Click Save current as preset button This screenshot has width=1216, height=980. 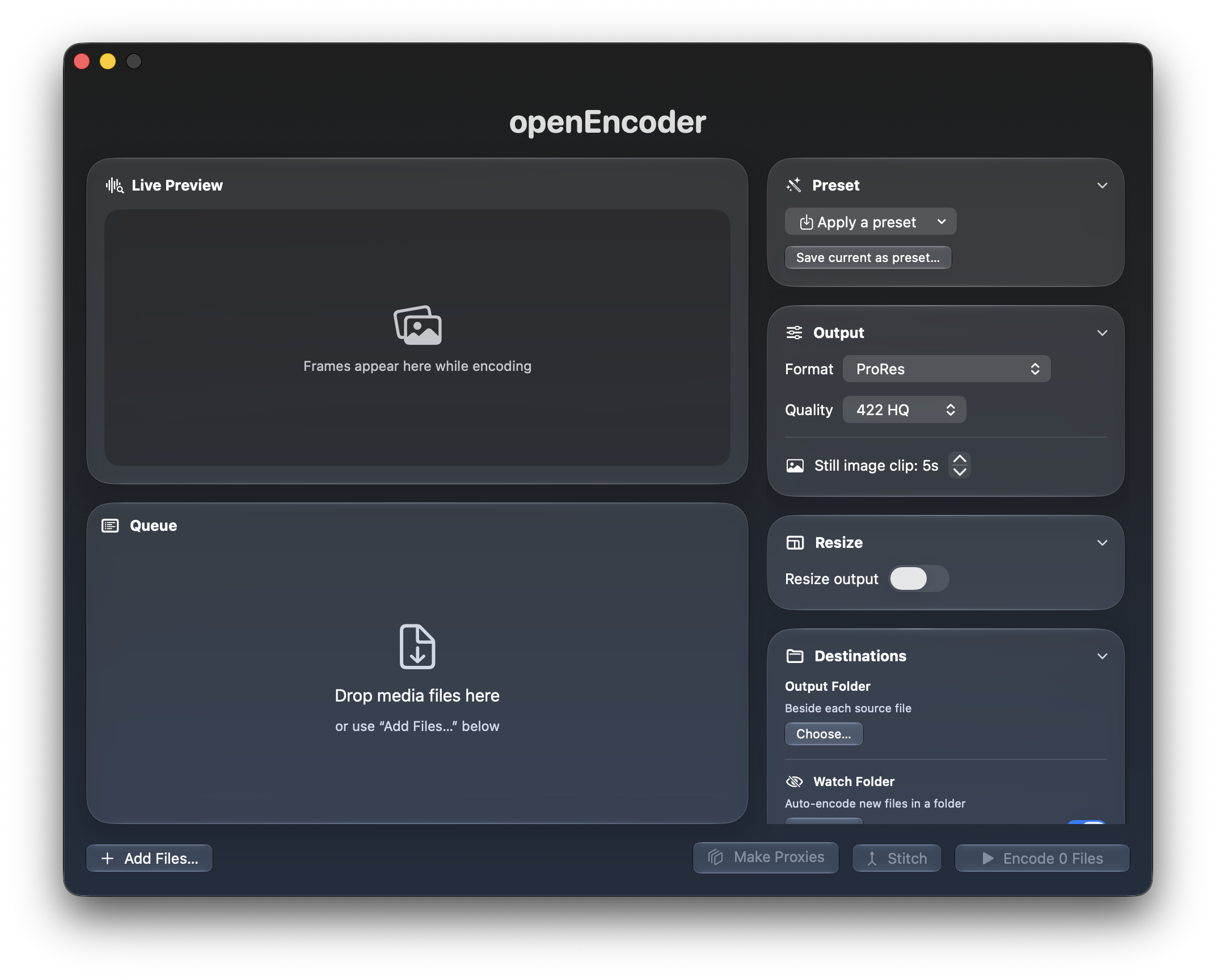pos(868,257)
